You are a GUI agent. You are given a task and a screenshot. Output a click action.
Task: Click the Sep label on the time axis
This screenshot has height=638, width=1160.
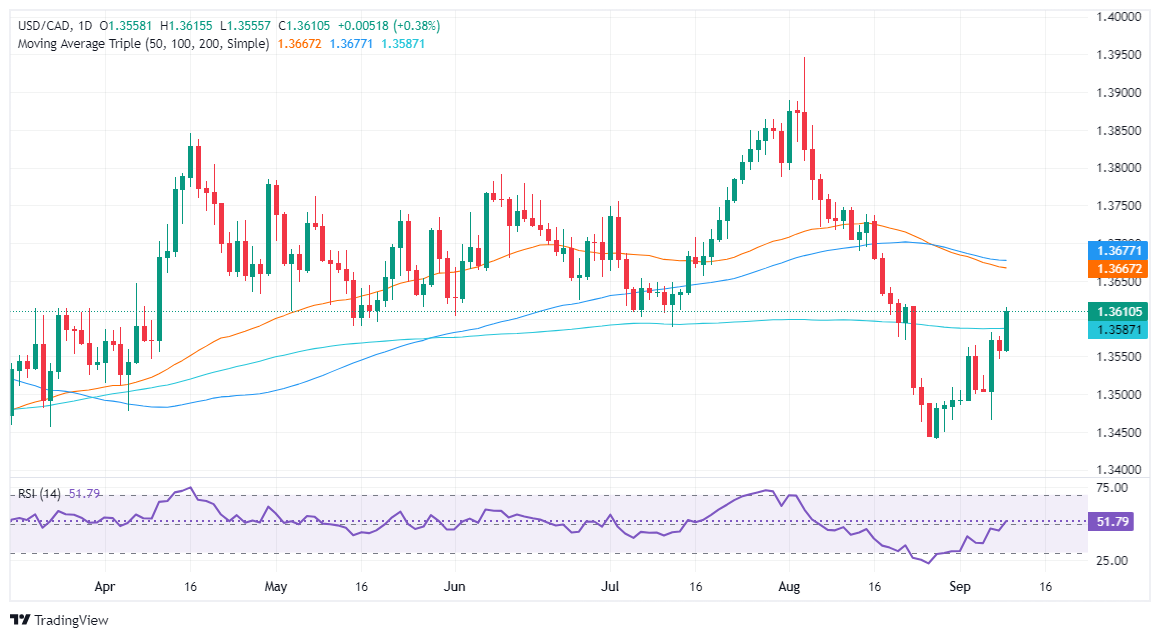960,587
